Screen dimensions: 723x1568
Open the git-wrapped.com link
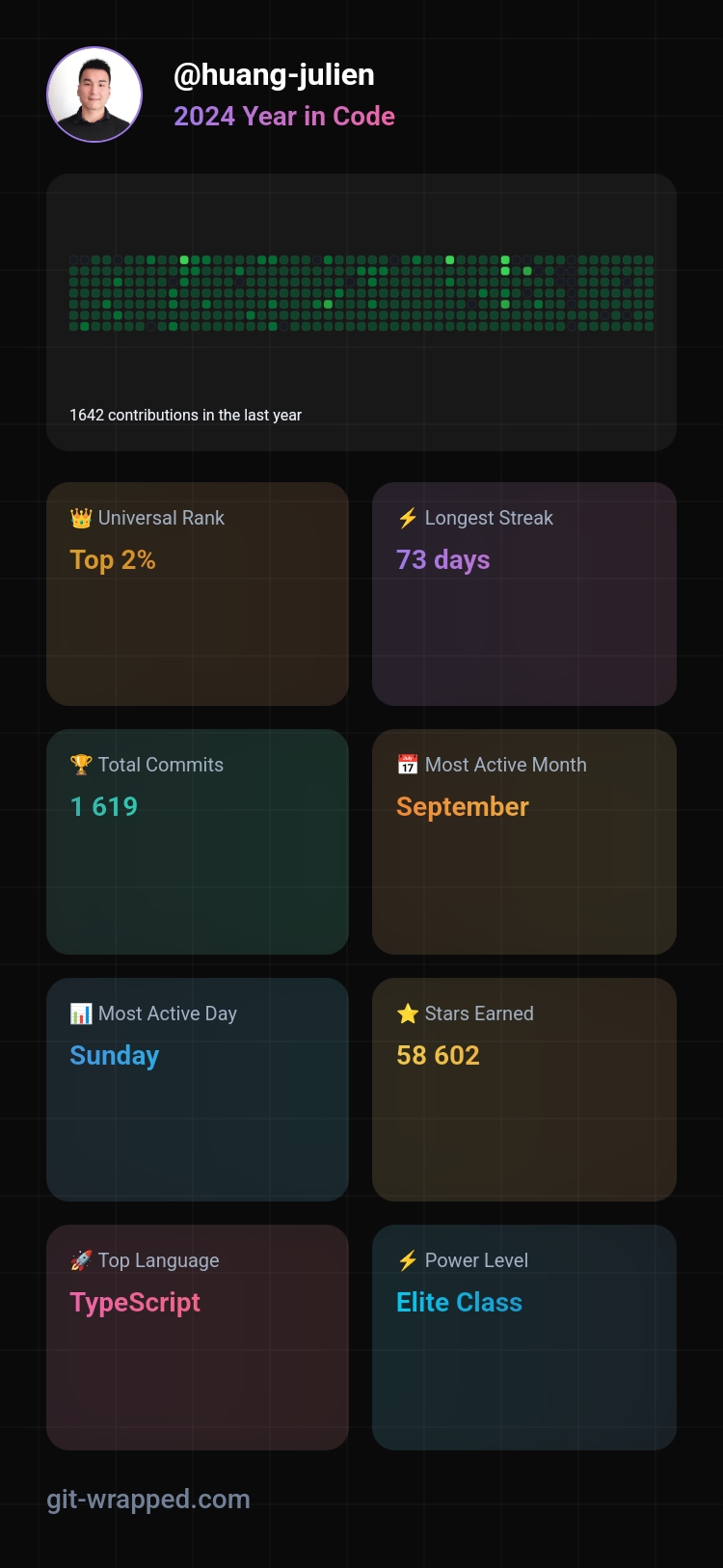click(x=148, y=1500)
